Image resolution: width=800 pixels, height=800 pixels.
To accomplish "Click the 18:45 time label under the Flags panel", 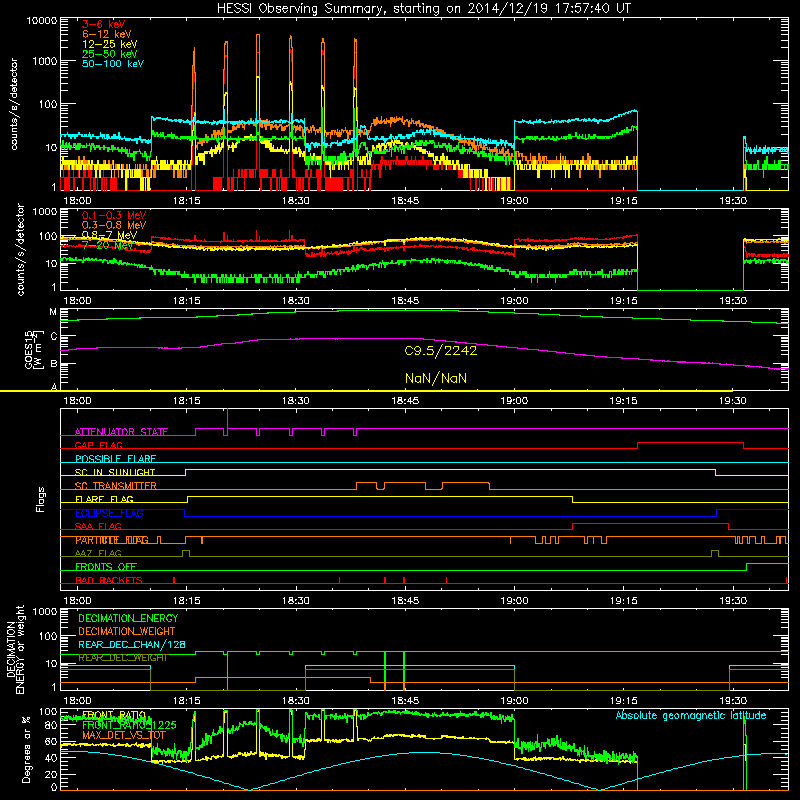I will click(405, 601).
